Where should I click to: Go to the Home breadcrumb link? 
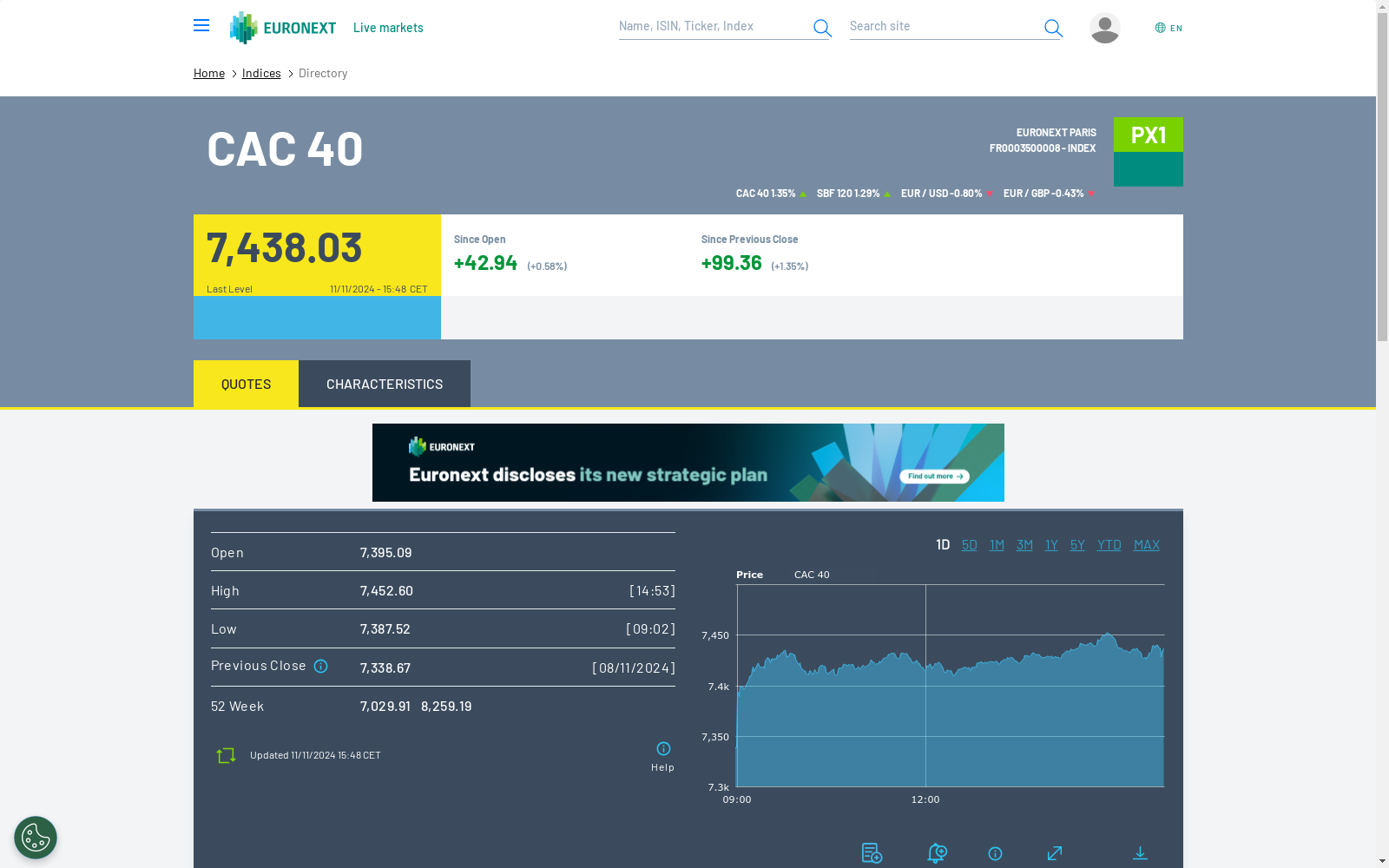209,73
